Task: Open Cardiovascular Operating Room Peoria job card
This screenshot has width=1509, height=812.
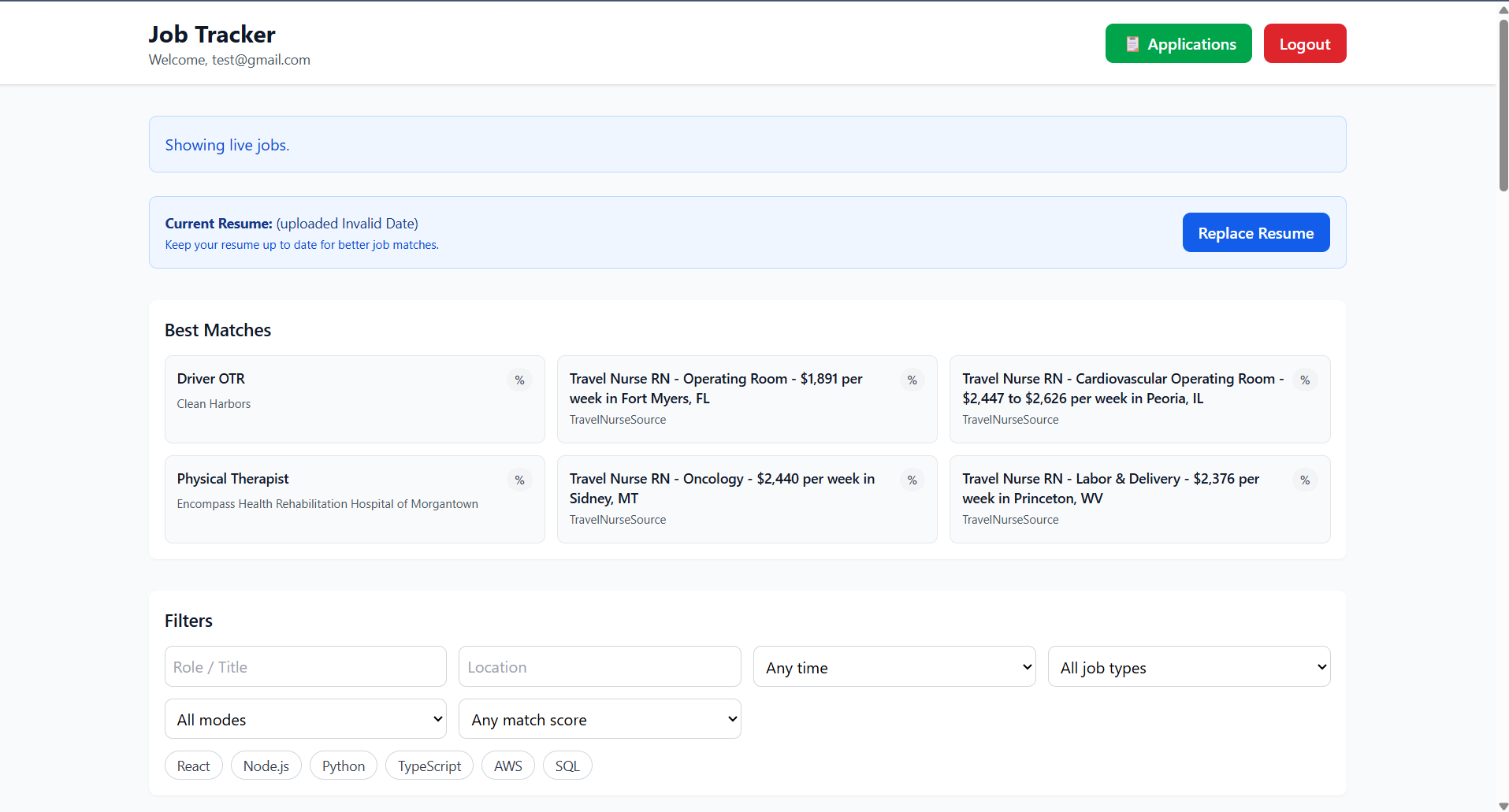Action: [x=1139, y=399]
